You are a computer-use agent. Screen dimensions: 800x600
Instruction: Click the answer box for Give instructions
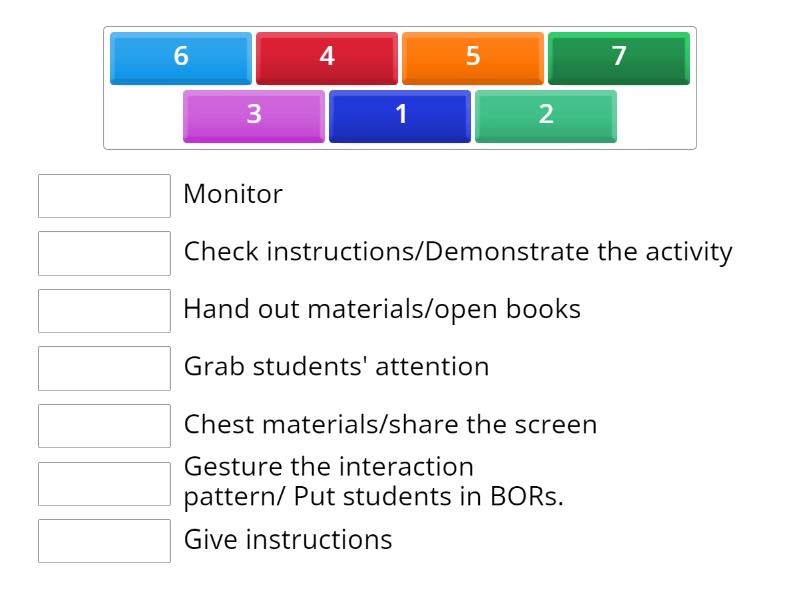coord(104,541)
